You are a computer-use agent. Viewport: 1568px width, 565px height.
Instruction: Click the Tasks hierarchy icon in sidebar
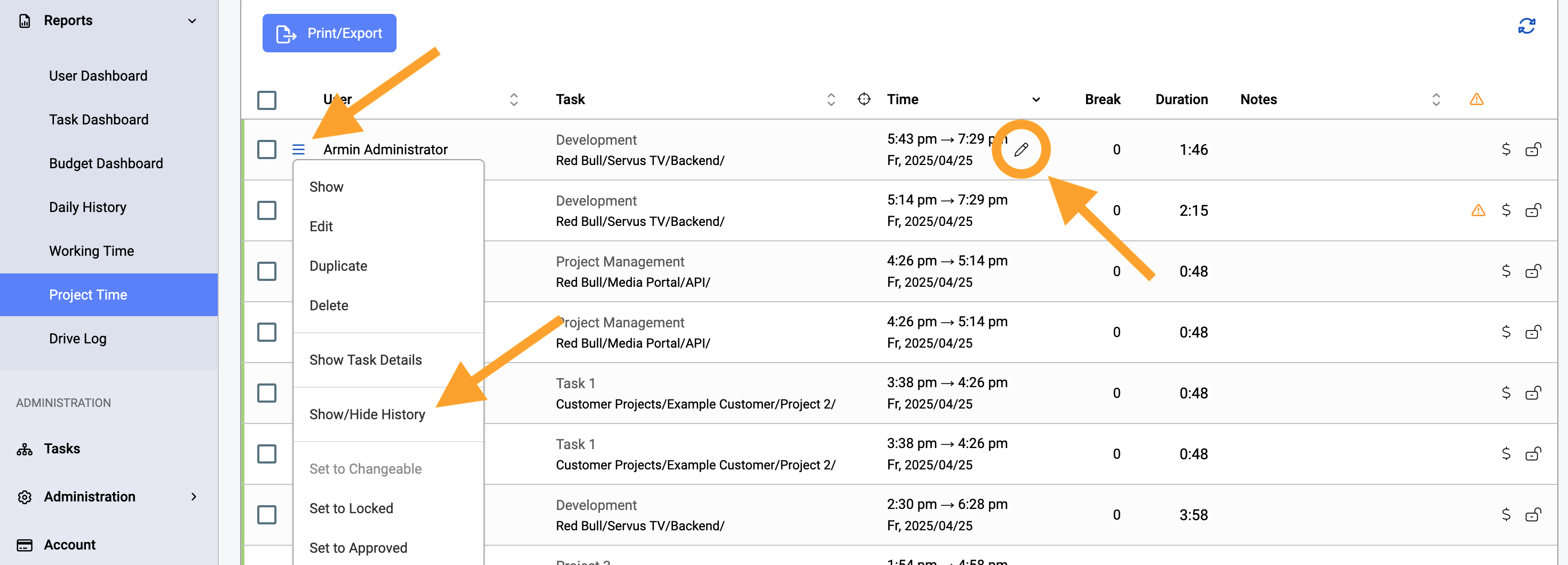[25, 449]
